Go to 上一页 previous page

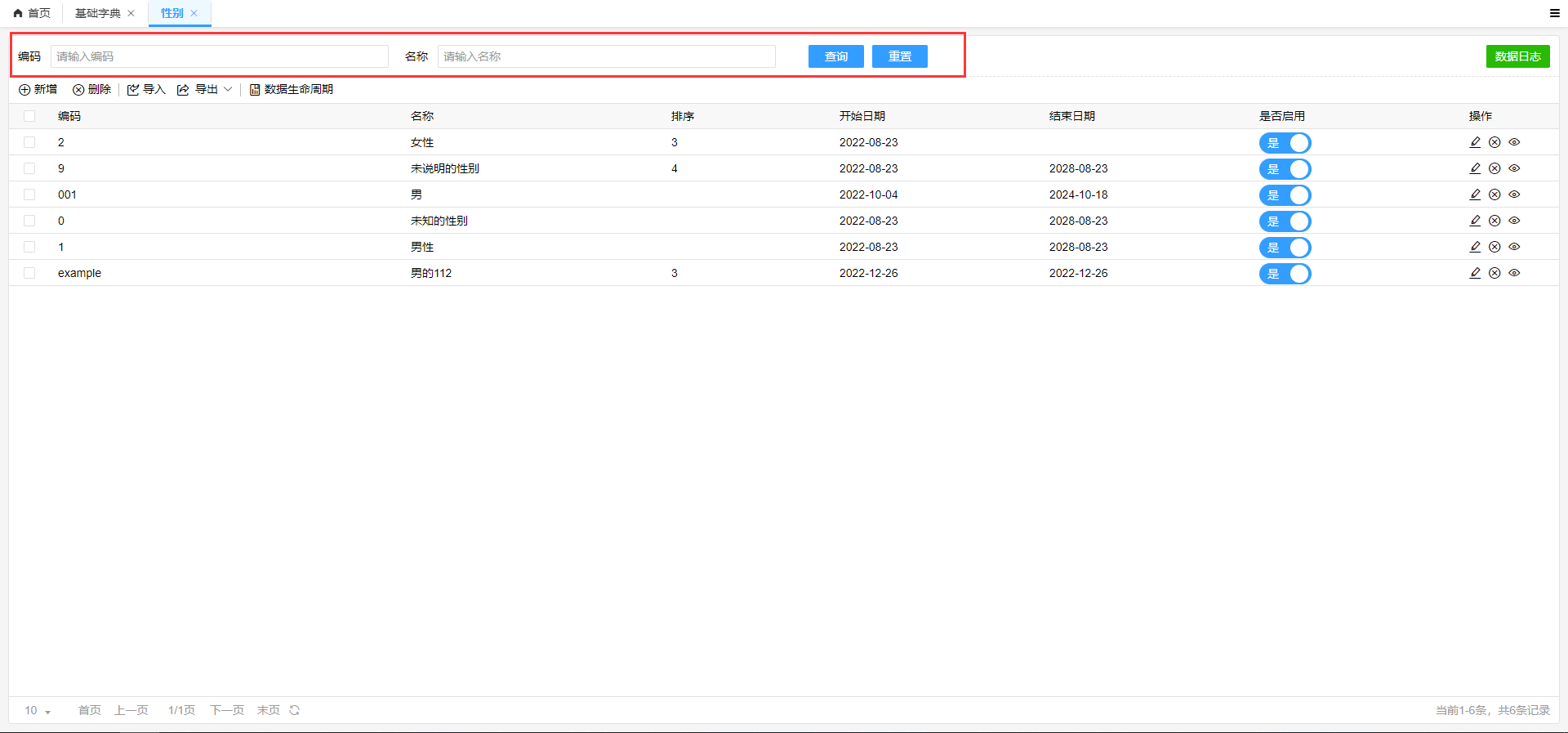coord(131,710)
